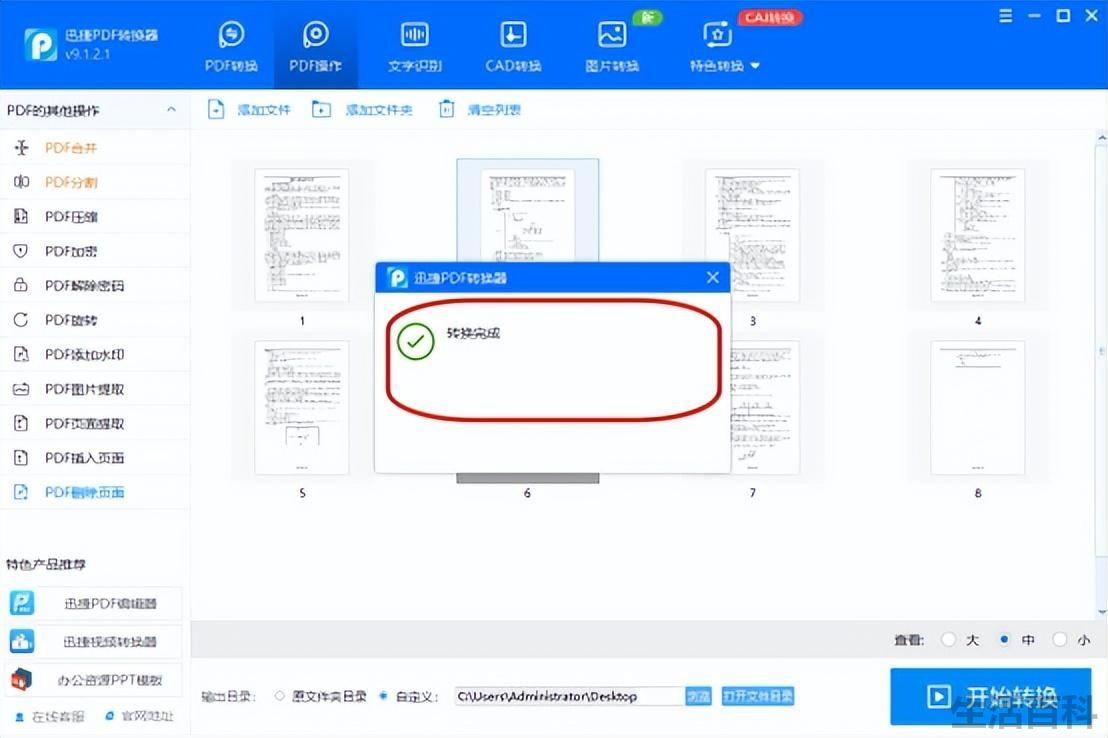The height and width of the screenshot is (738, 1108).
Task: Open the 文字识别 section
Action: pyautogui.click(x=415, y=47)
